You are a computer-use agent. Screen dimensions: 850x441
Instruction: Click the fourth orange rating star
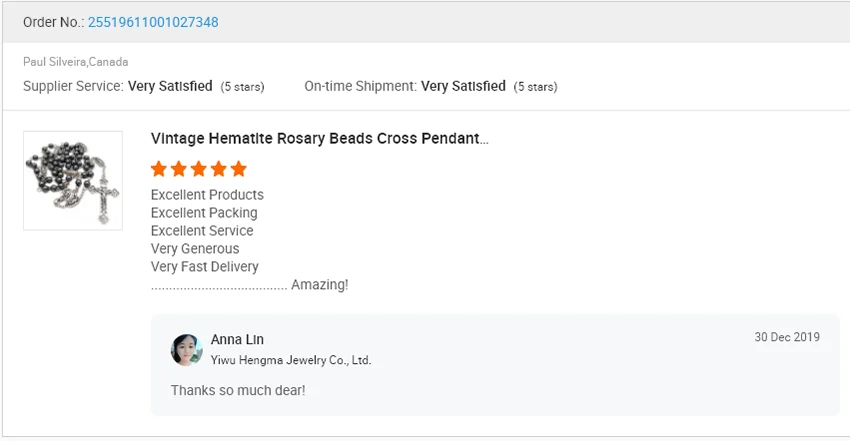click(x=218, y=169)
